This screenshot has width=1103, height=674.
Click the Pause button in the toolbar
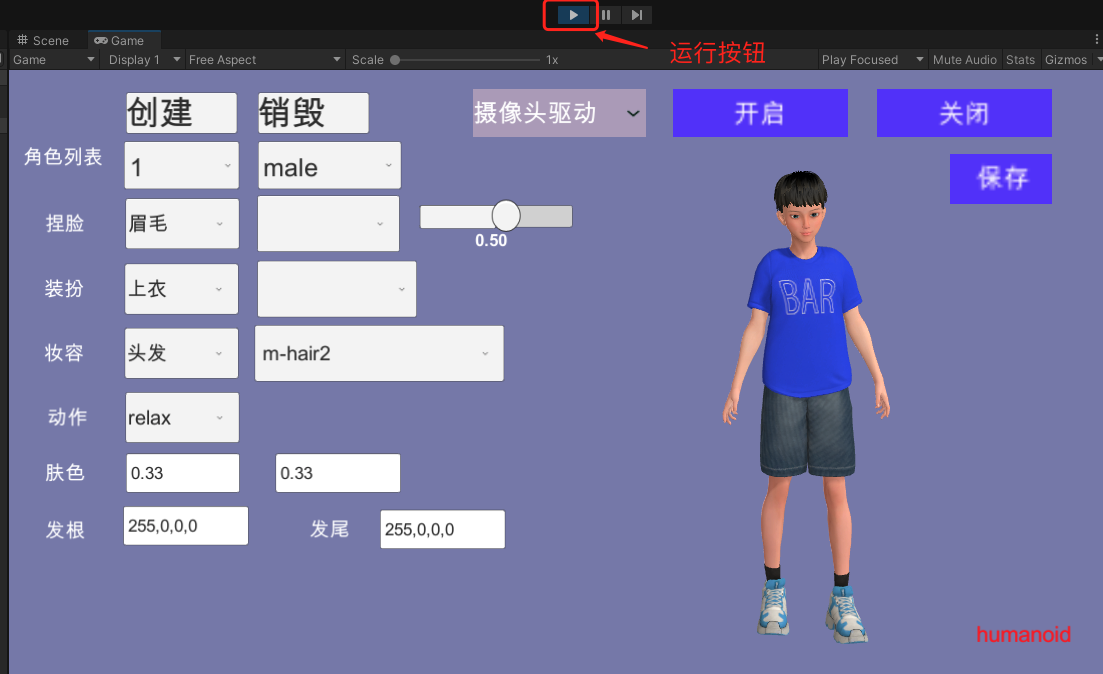tap(606, 15)
